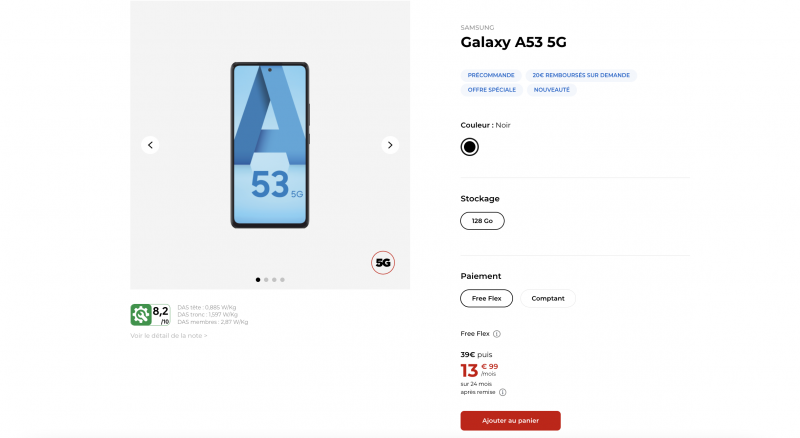
Task: Click the Offre spéciale tag
Action: (491, 90)
